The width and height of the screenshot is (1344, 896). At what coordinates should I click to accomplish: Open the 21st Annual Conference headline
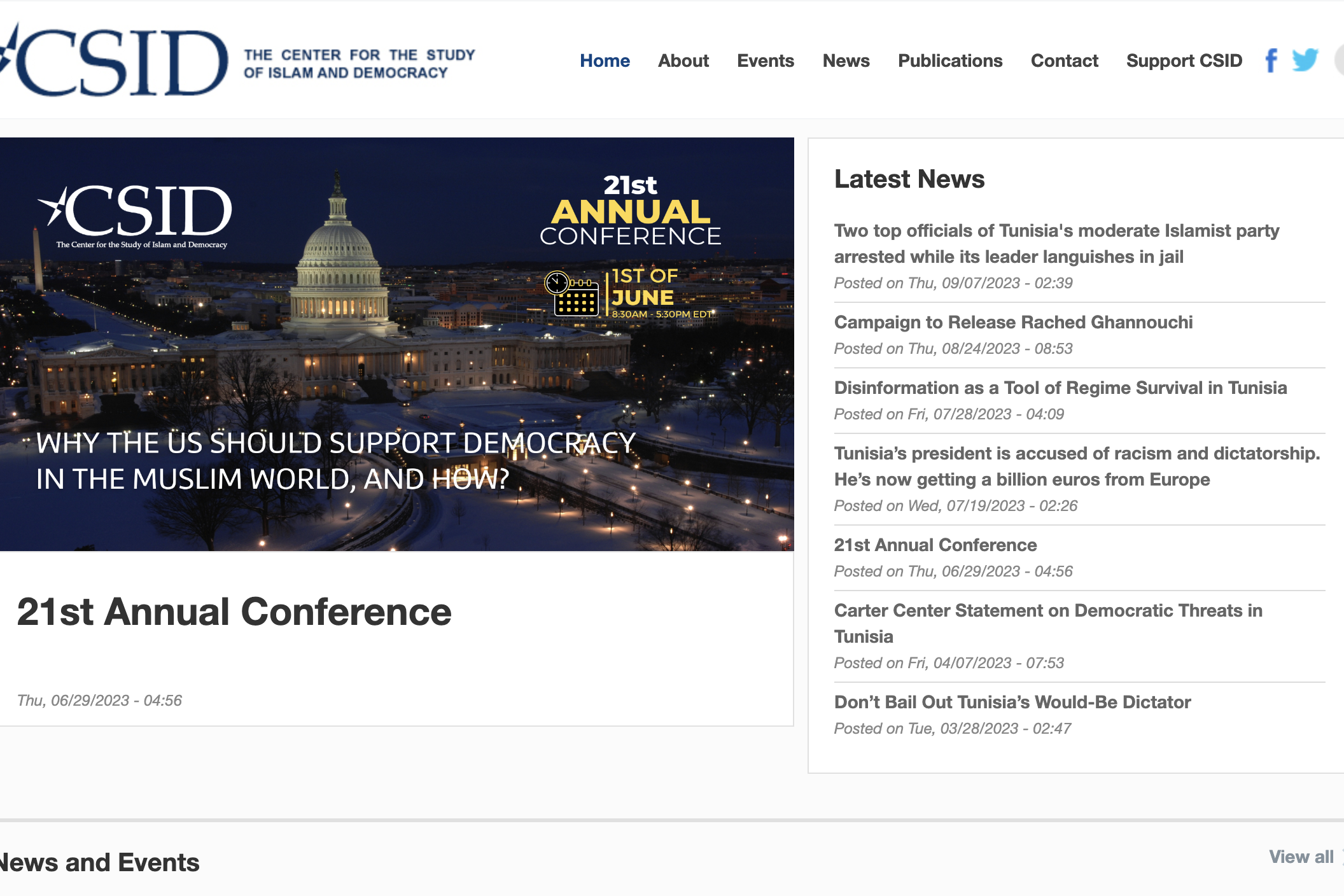tap(234, 612)
